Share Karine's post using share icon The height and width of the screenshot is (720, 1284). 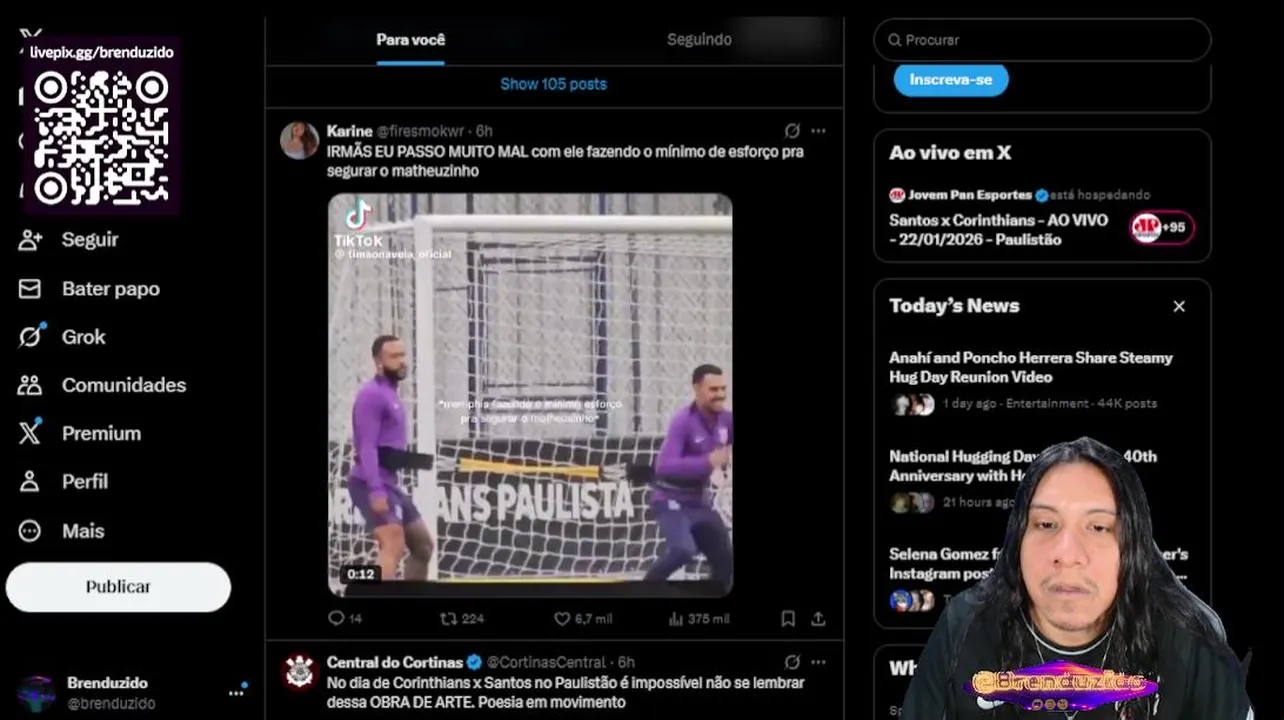pyautogui.click(x=818, y=619)
